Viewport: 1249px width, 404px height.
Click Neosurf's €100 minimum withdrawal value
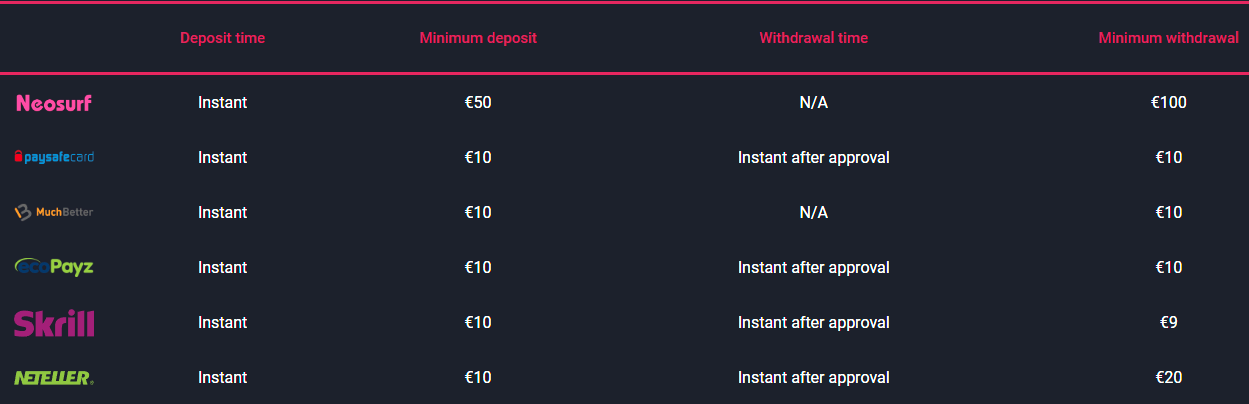click(1168, 102)
